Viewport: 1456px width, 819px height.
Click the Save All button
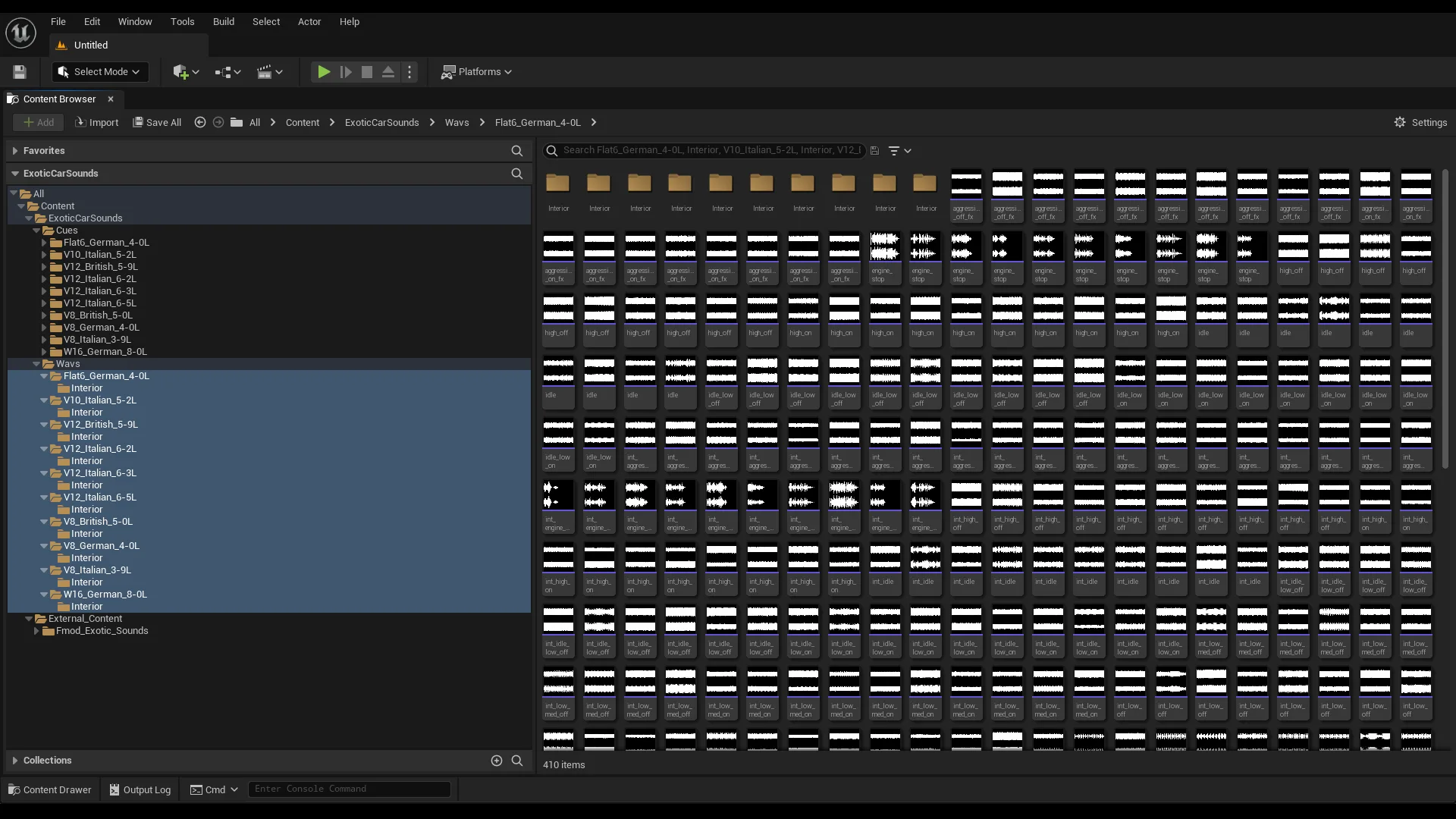(157, 123)
